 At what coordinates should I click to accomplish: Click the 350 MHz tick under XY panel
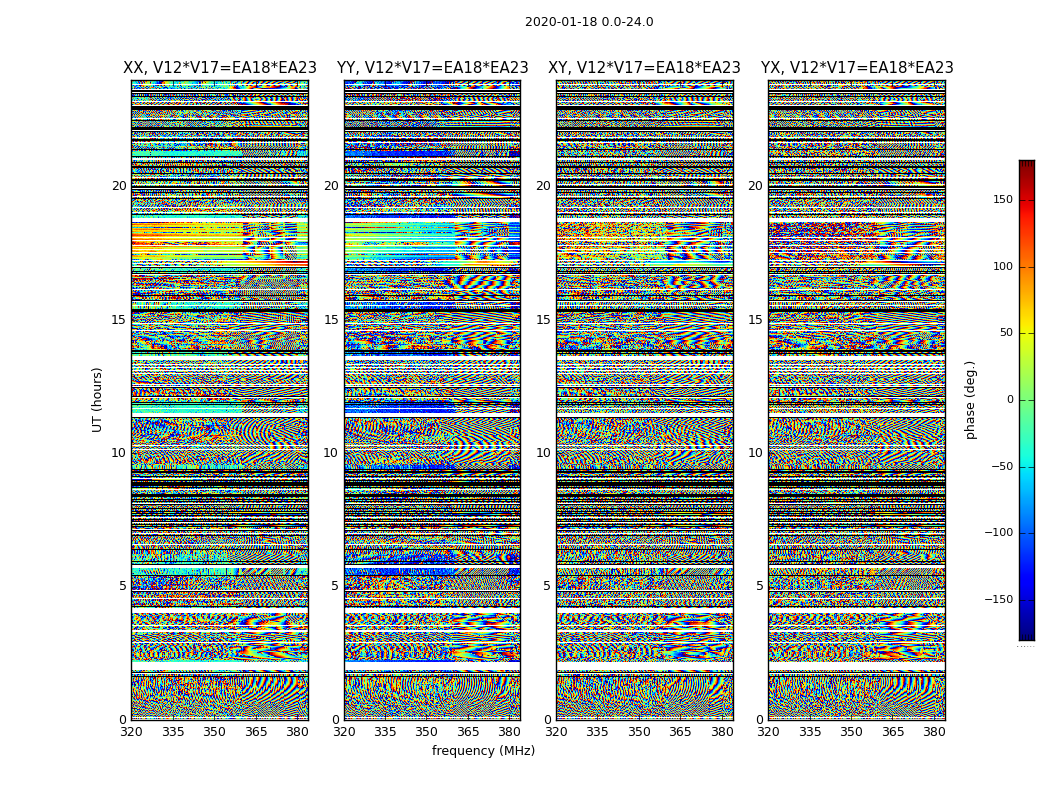[x=640, y=732]
